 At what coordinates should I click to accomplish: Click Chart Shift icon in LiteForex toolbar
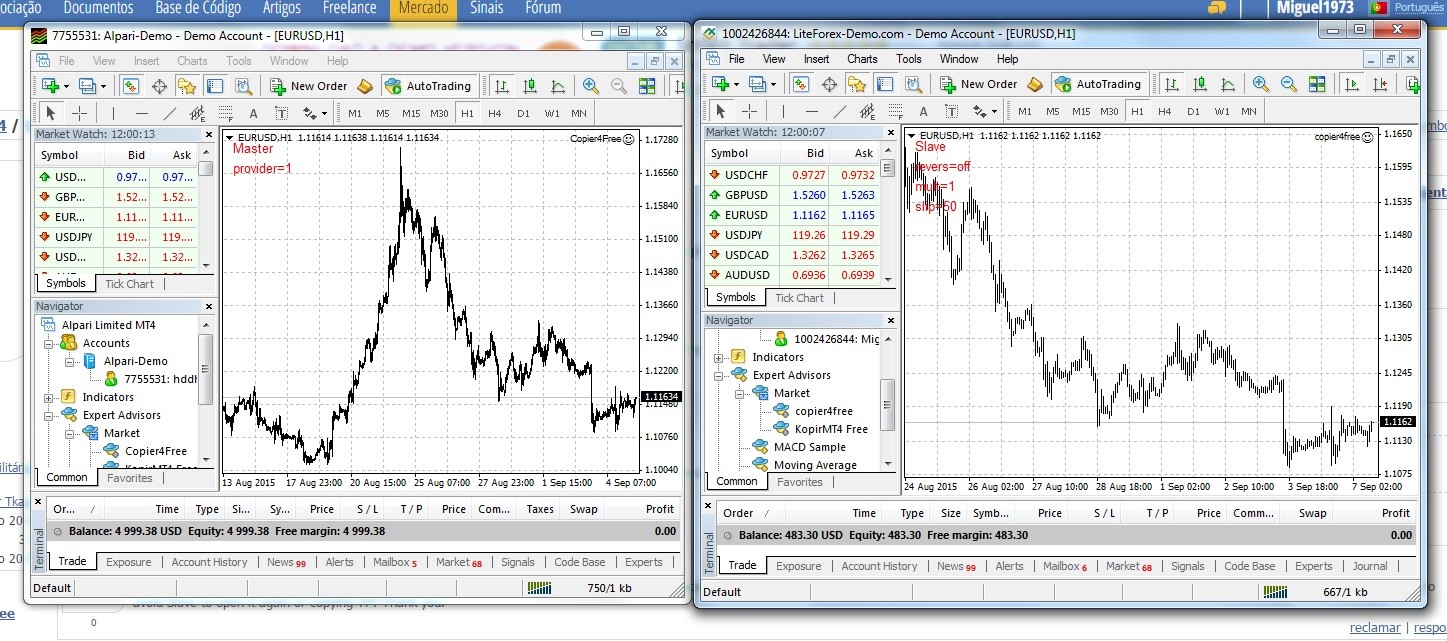click(x=1381, y=84)
